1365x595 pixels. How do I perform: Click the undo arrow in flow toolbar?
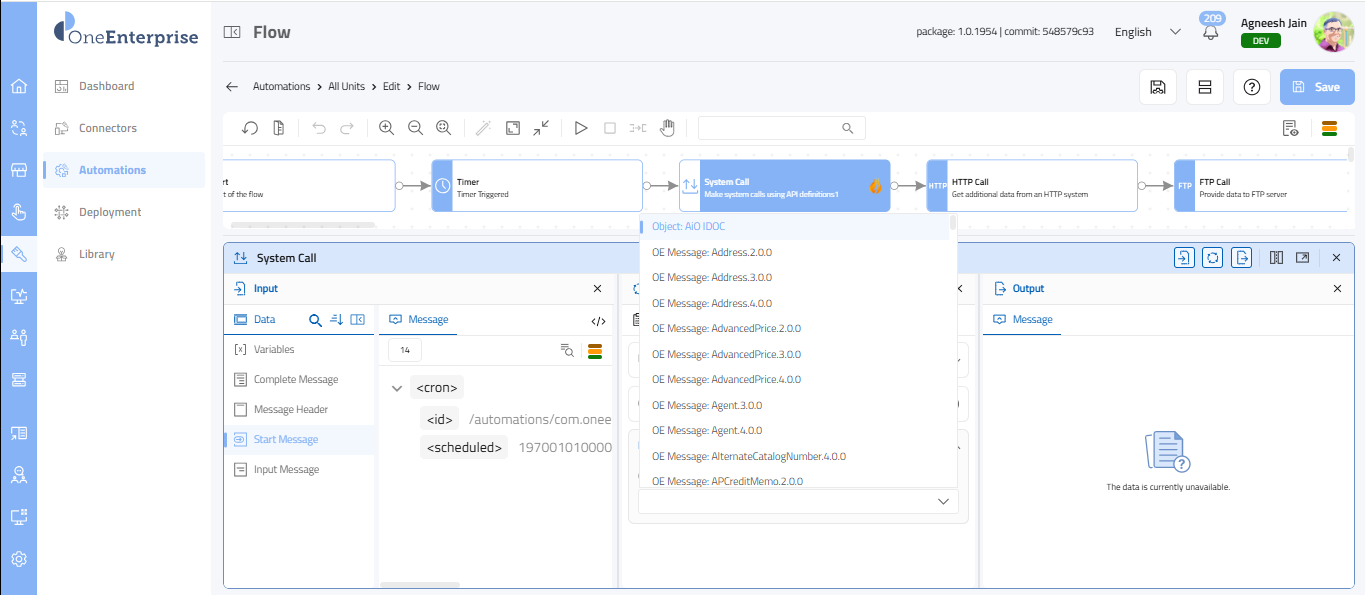(x=319, y=128)
